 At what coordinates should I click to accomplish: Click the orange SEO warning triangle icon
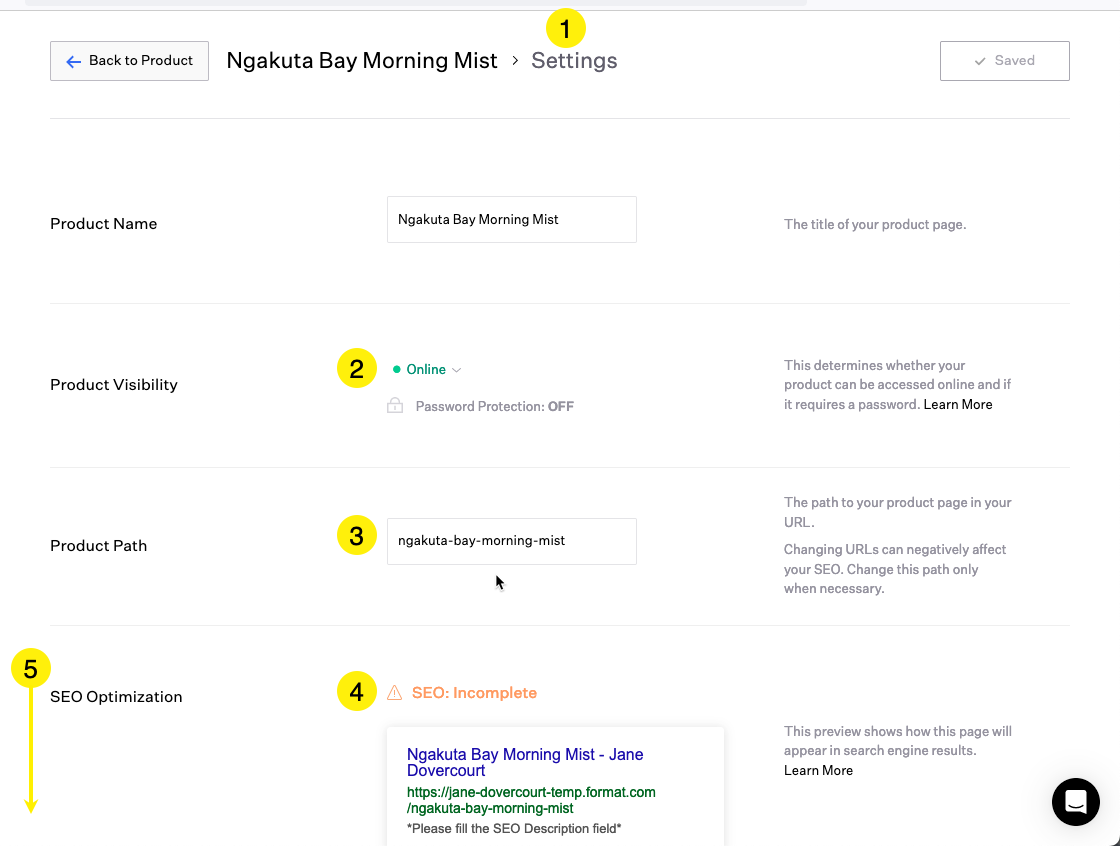(x=394, y=693)
